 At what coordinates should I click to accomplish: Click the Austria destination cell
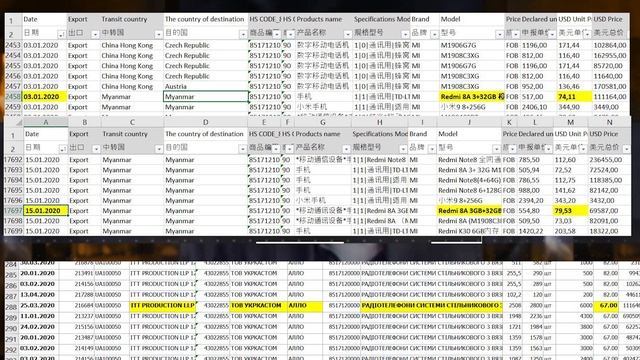point(206,87)
